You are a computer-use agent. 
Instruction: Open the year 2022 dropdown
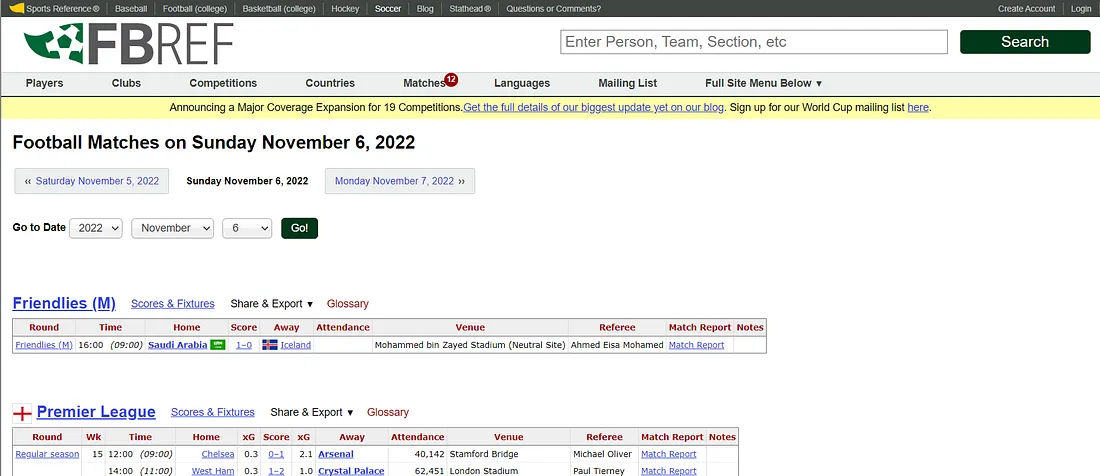click(96, 228)
